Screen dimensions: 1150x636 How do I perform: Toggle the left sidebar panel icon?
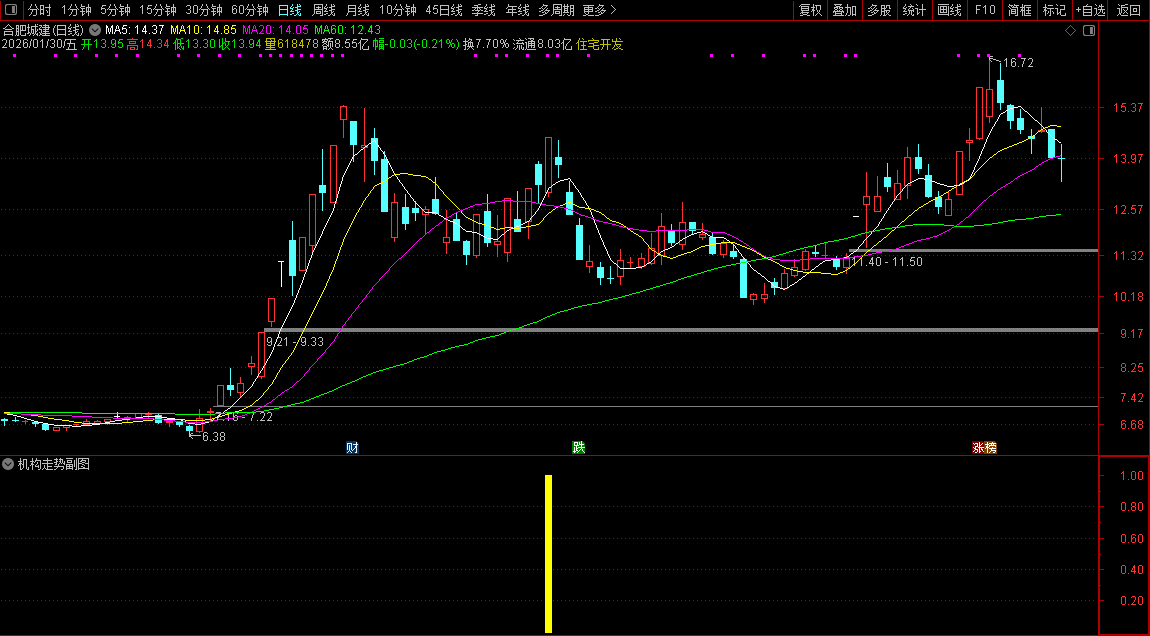[x=10, y=10]
